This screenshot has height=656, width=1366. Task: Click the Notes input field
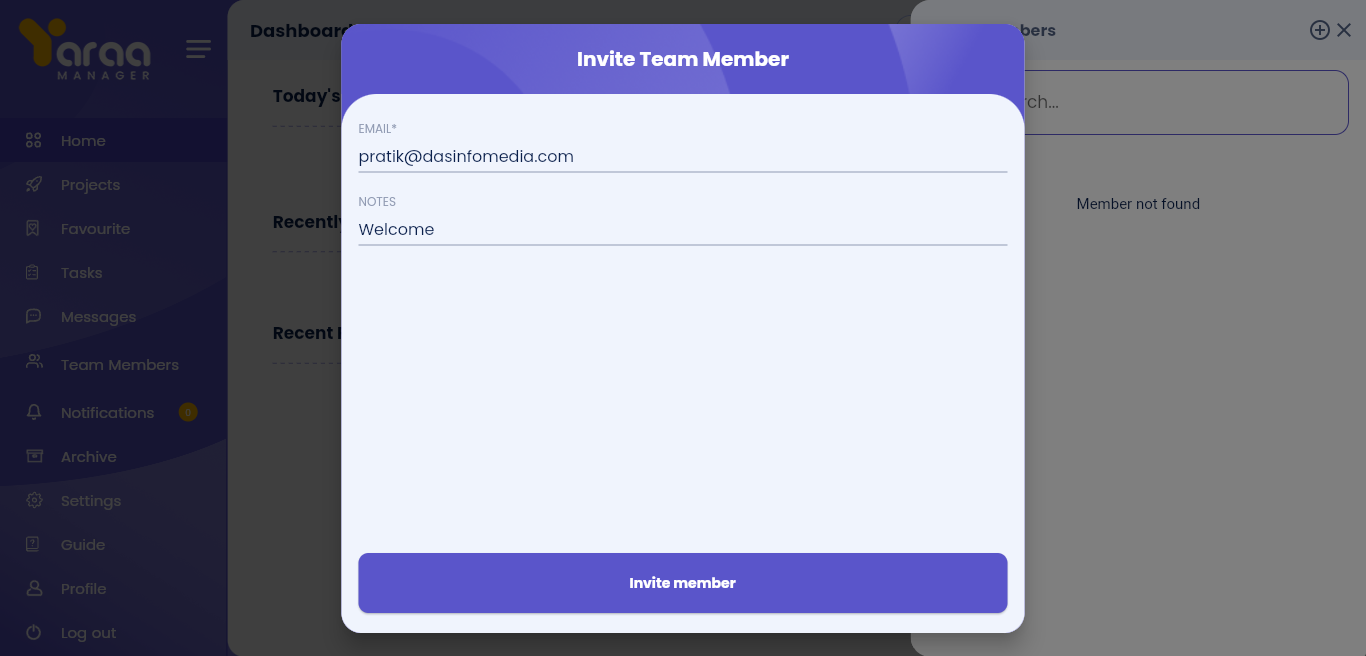(682, 230)
